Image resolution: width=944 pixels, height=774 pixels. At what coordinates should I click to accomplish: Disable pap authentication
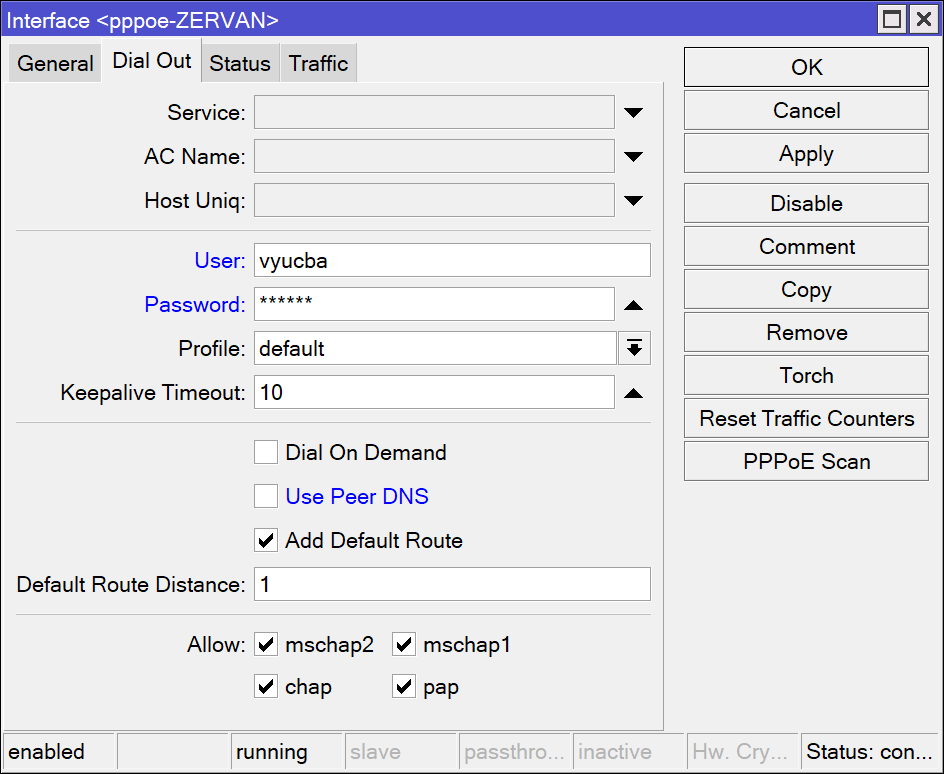click(403, 687)
